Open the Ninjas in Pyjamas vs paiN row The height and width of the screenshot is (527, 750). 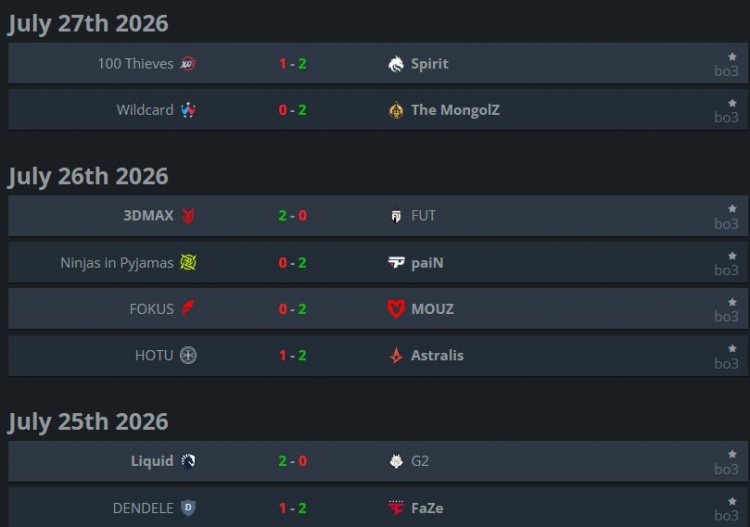click(378, 263)
